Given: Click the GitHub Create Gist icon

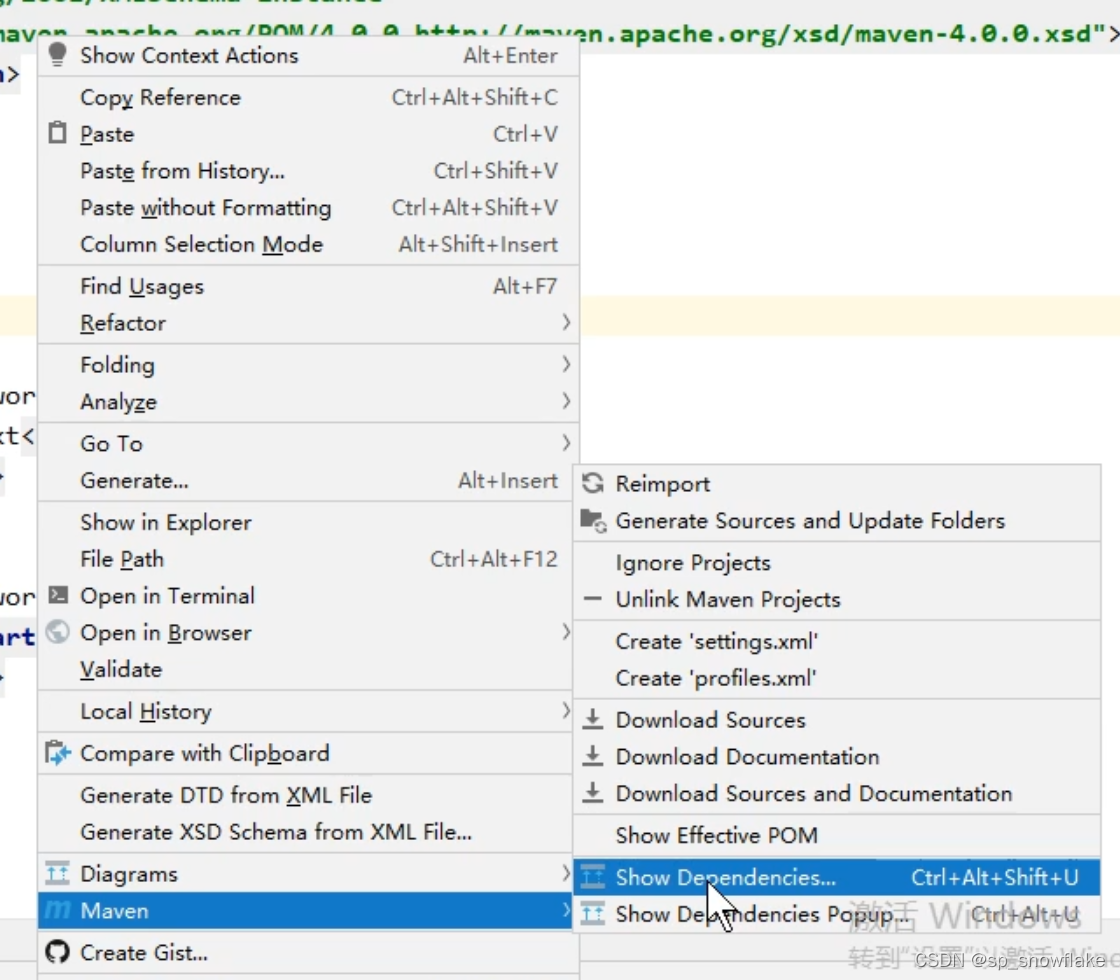Looking at the screenshot, I should 58,951.
